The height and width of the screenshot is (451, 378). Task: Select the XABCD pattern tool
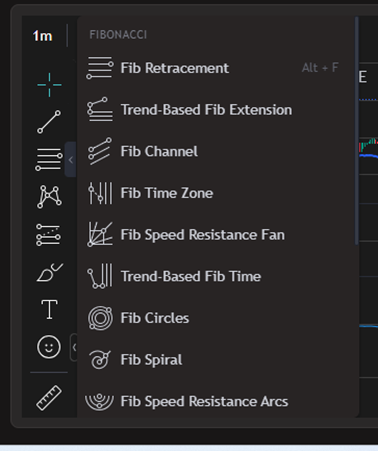click(x=49, y=197)
